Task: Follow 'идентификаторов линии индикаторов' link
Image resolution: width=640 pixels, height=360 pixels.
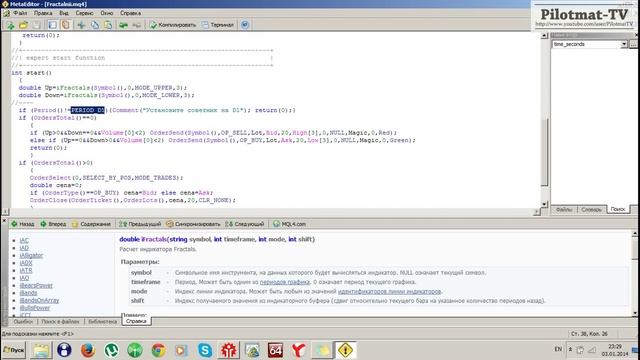Action: [x=389, y=291]
